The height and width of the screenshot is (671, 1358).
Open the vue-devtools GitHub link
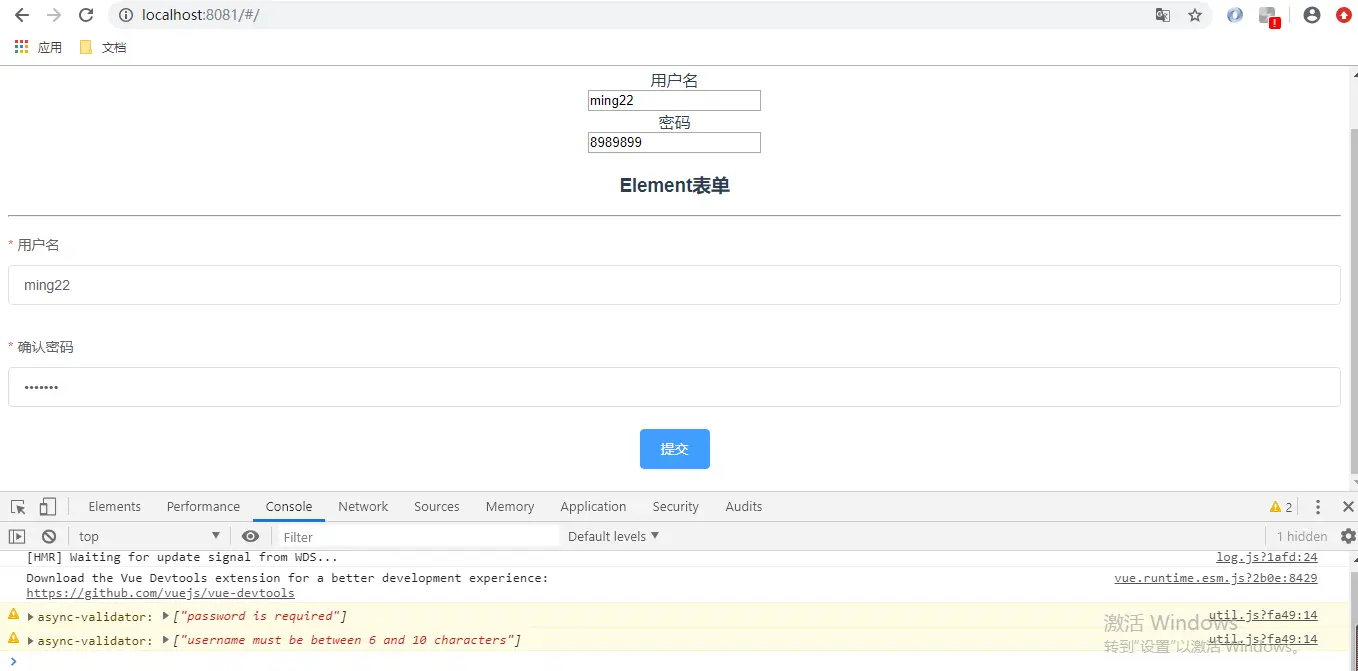[160, 593]
